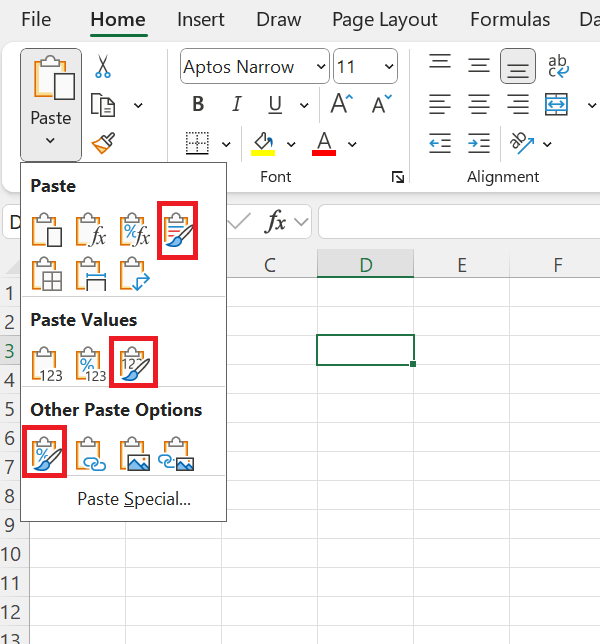Choose Transpose paste option
Image resolution: width=603 pixels, height=644 pixels.
134,274
